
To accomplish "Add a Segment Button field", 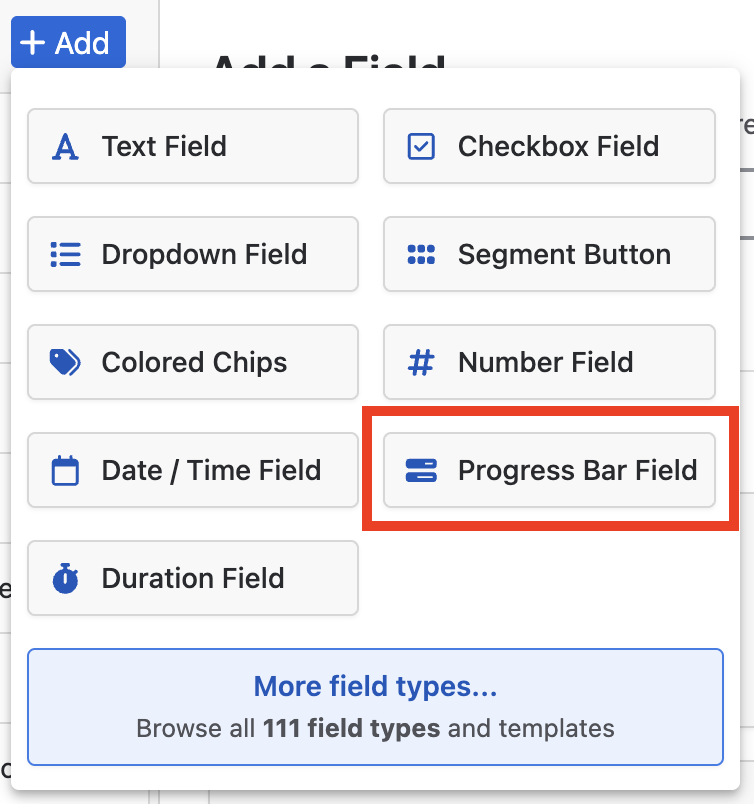I will click(549, 254).
